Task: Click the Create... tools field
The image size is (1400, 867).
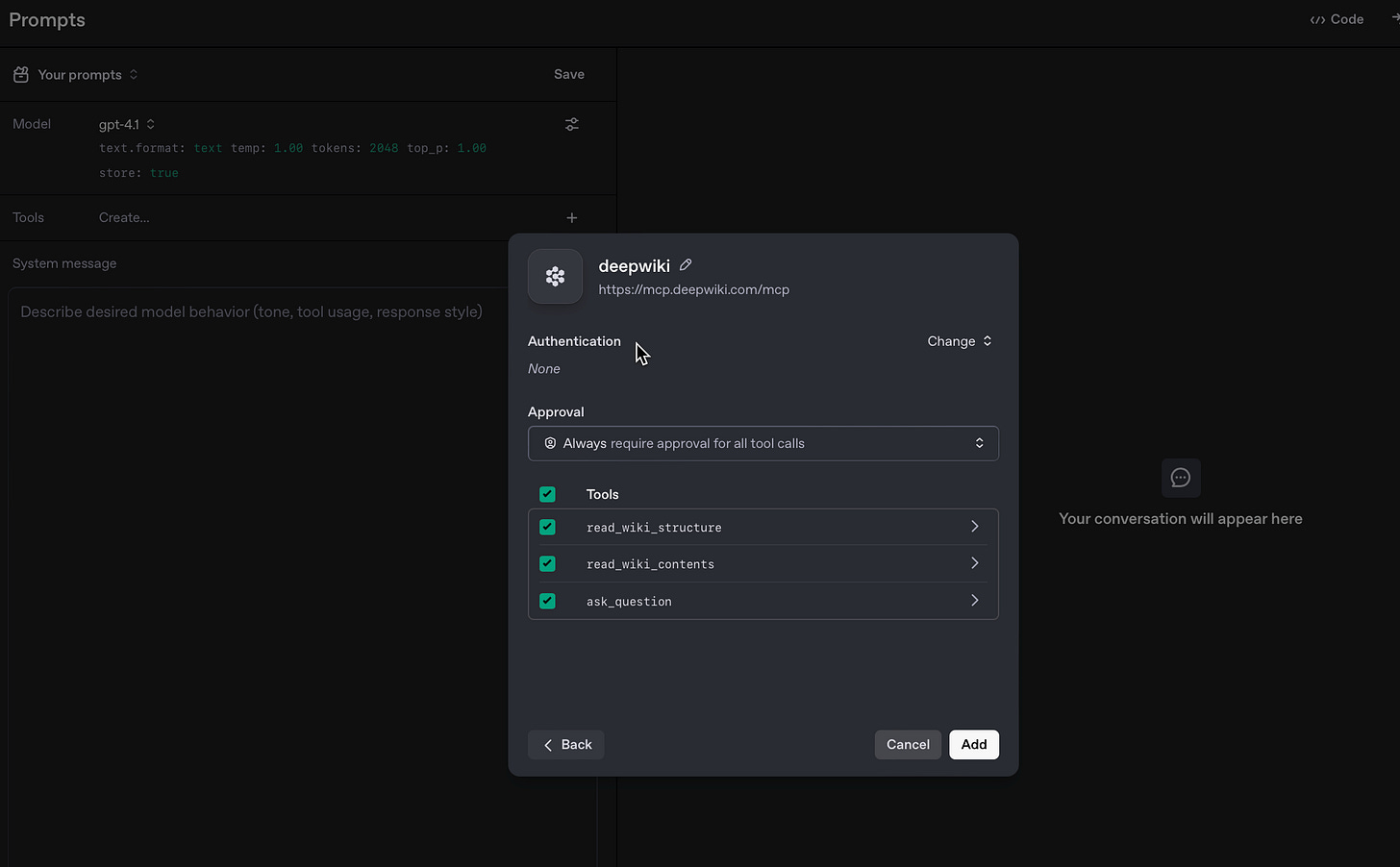Action: click(x=124, y=218)
